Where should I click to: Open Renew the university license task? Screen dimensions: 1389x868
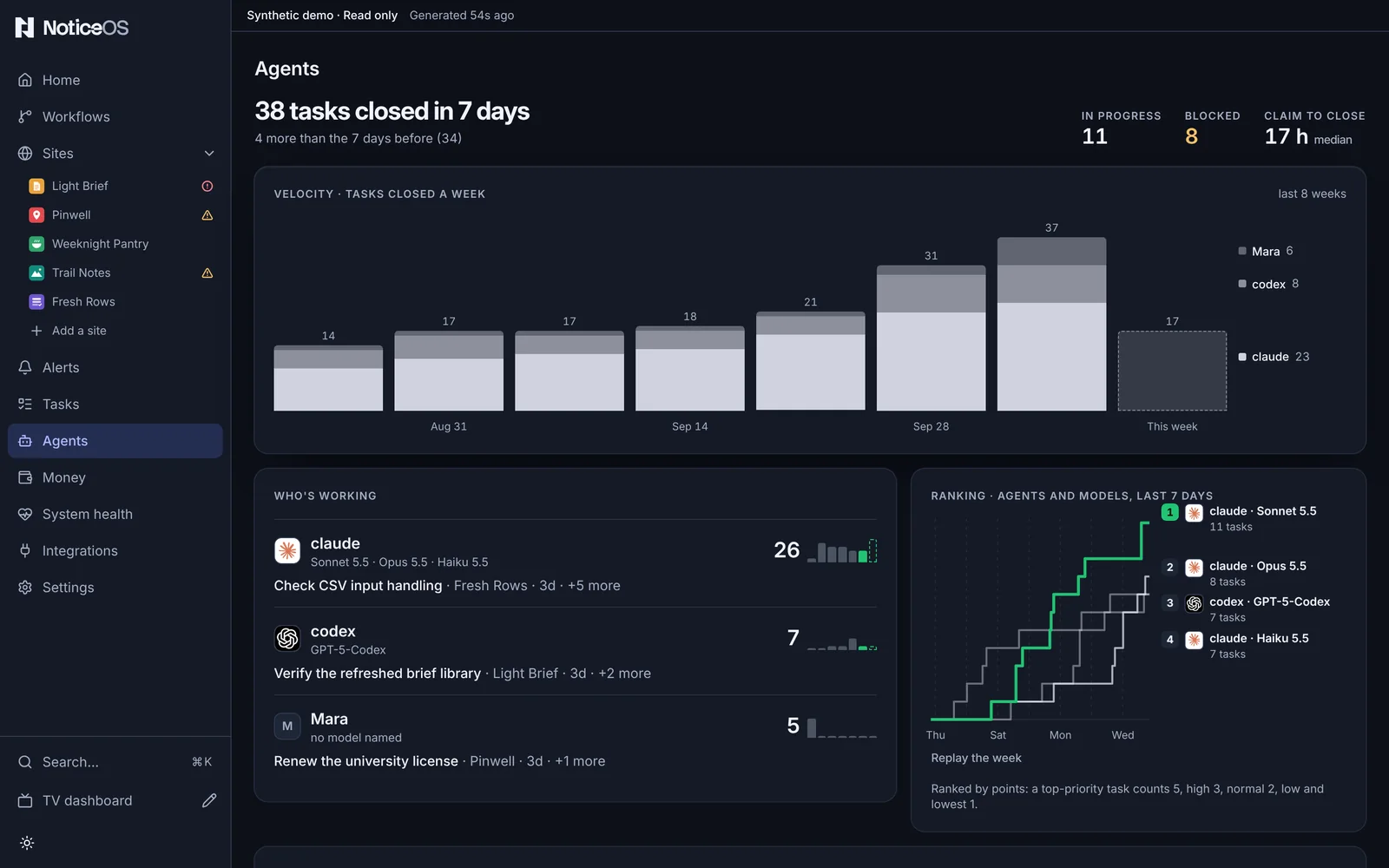[x=366, y=761]
